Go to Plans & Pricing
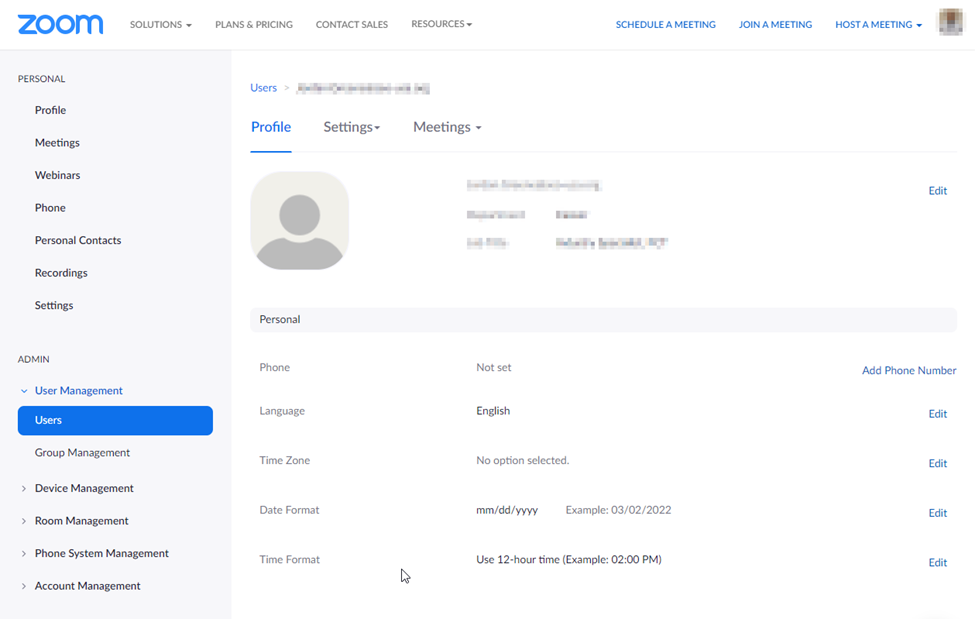Image resolution: width=975 pixels, height=619 pixels. 254,24
